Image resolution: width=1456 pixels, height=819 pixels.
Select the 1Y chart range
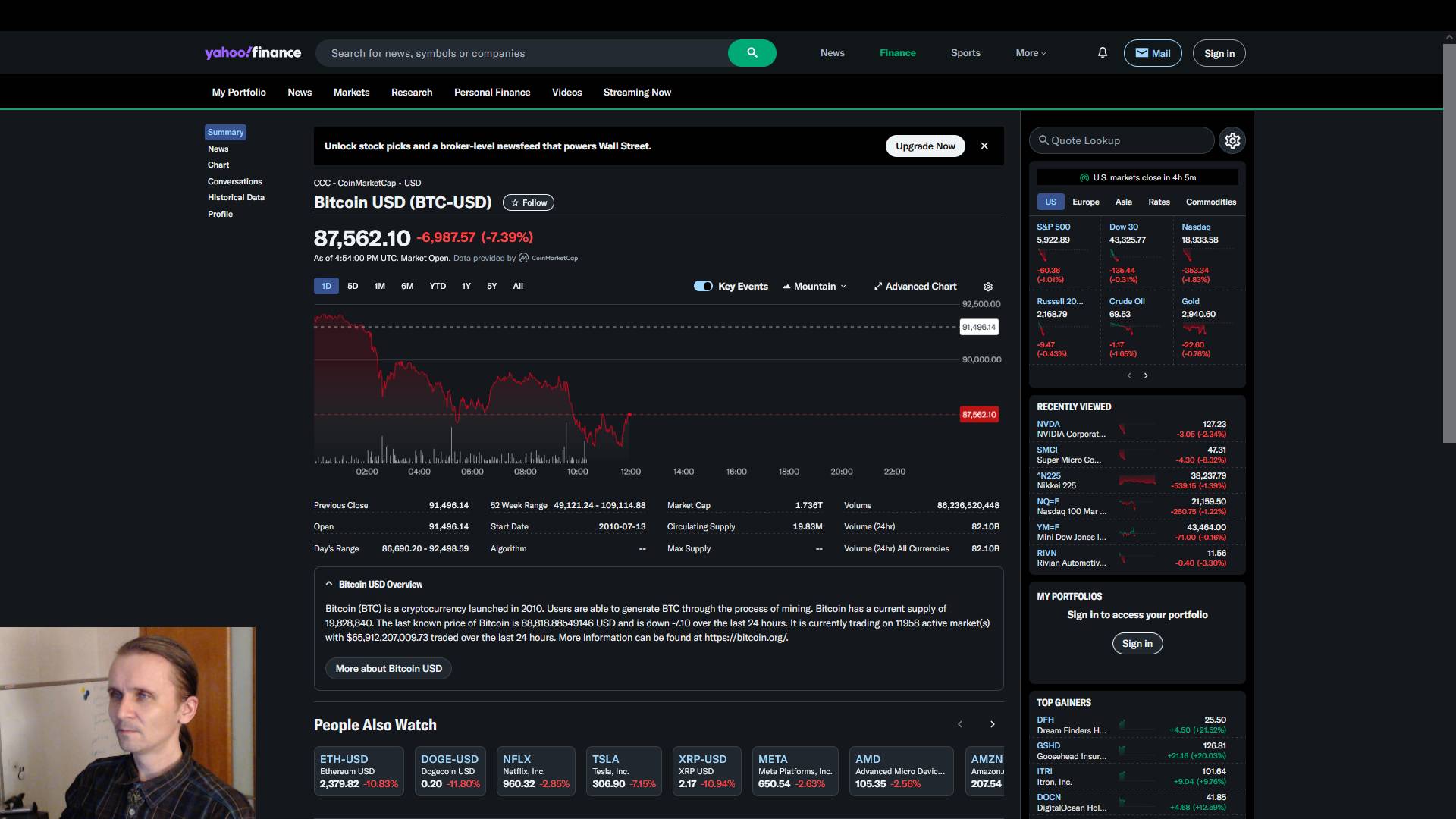[466, 287]
